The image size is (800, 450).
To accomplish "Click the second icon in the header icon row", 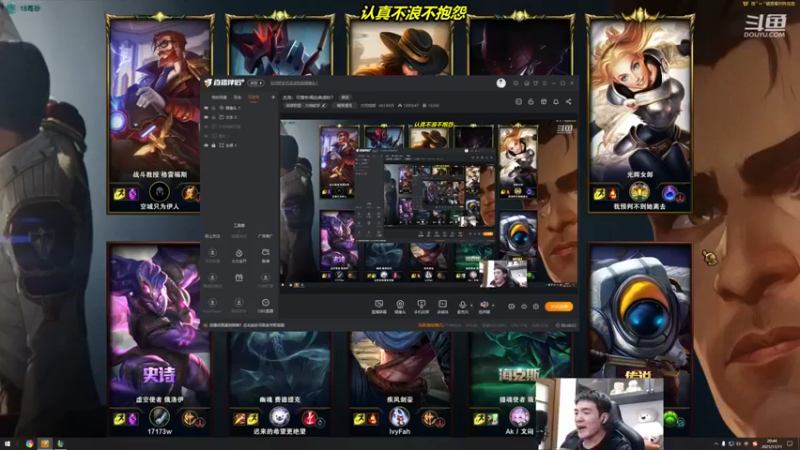I will (531, 102).
